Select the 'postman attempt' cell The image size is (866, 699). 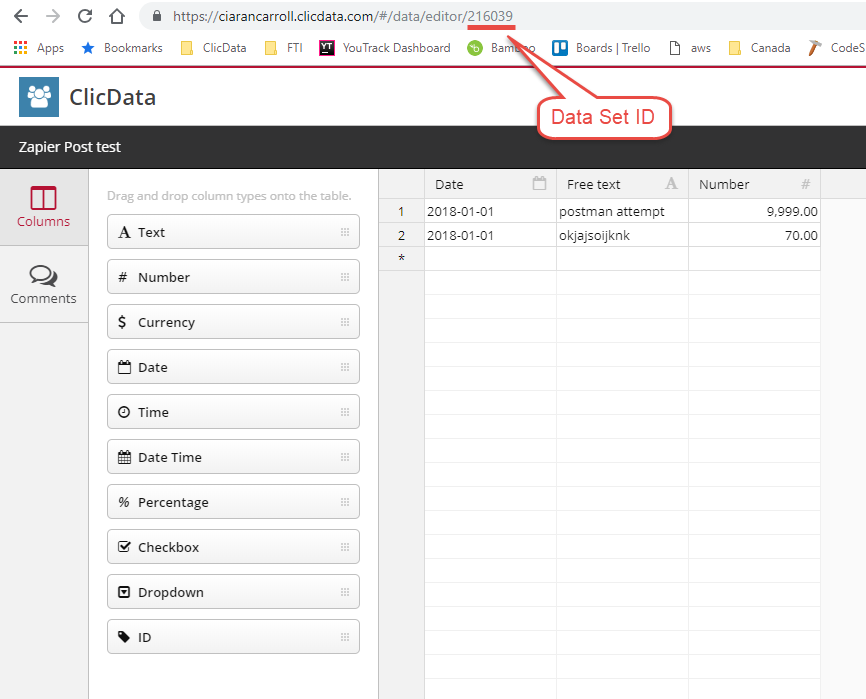coord(621,212)
